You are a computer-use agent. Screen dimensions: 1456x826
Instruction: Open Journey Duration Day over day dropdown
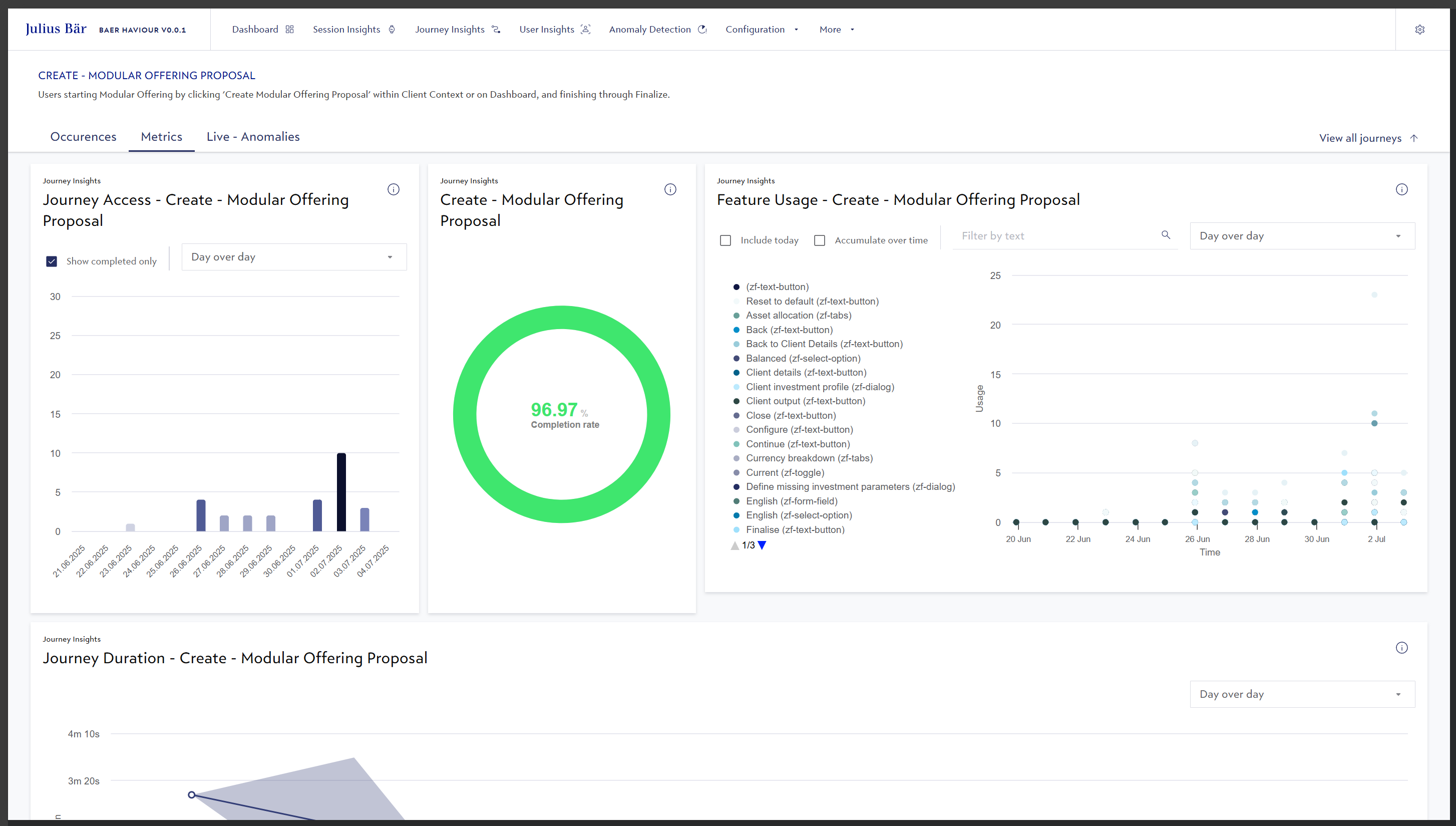[1302, 694]
